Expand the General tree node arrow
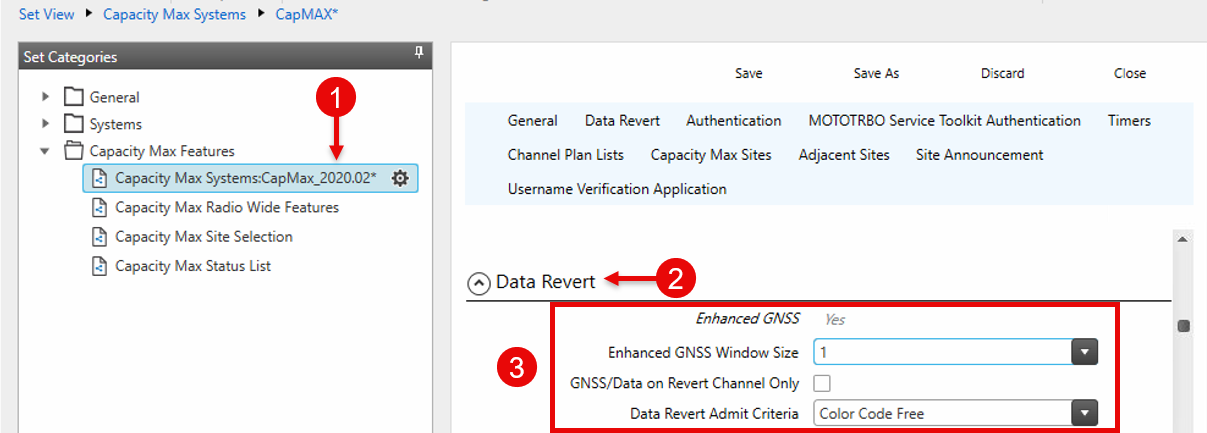1207x433 pixels. tap(45, 97)
